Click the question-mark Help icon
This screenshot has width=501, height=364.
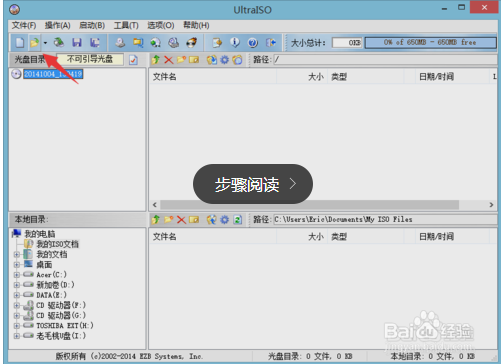coord(253,42)
